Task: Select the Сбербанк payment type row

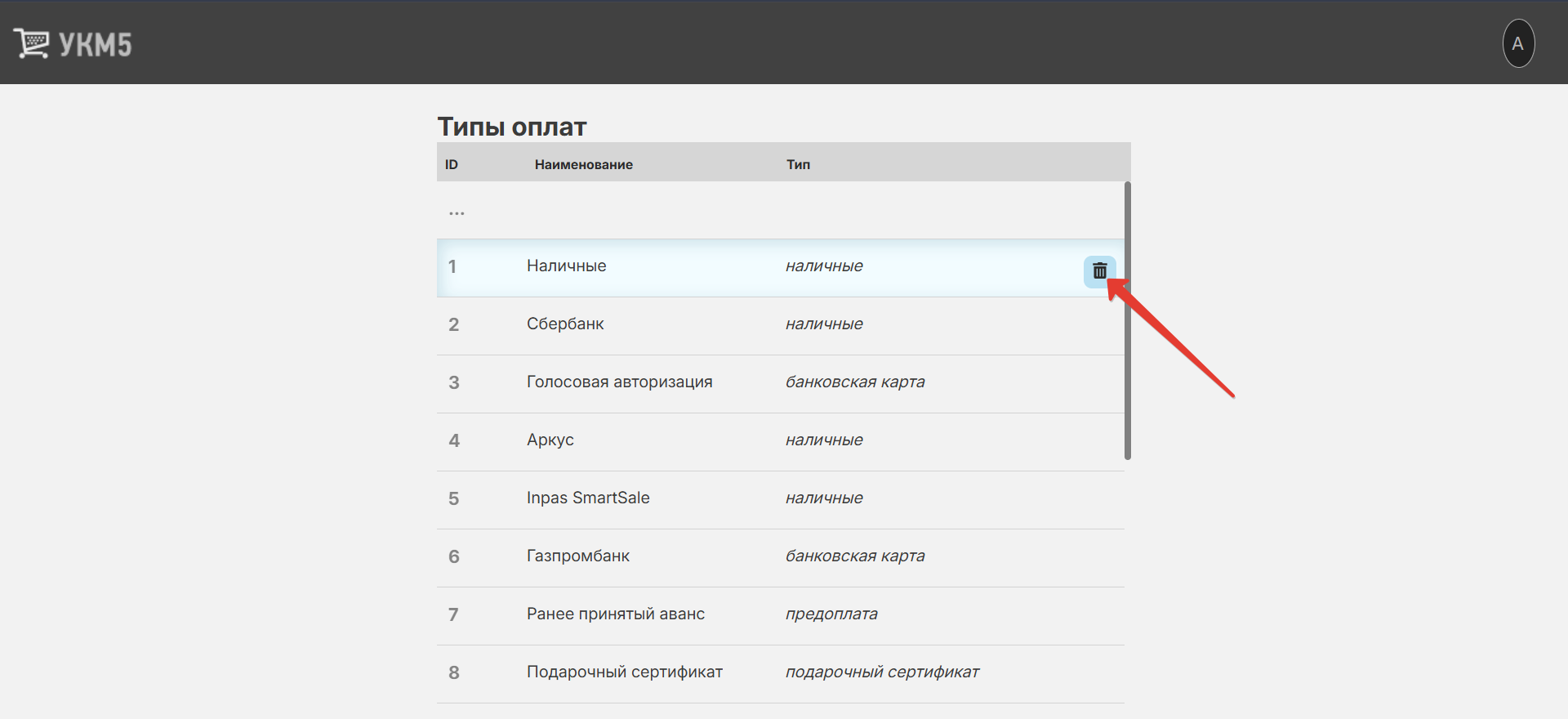Action: pyautogui.click(x=565, y=324)
